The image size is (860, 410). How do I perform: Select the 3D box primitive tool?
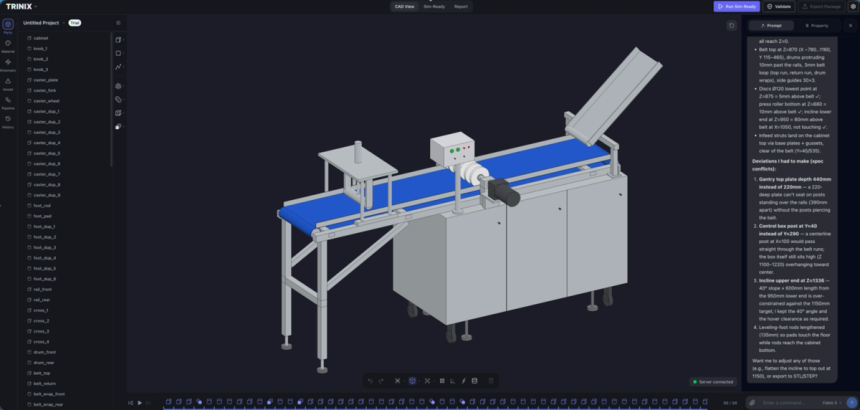(118, 40)
